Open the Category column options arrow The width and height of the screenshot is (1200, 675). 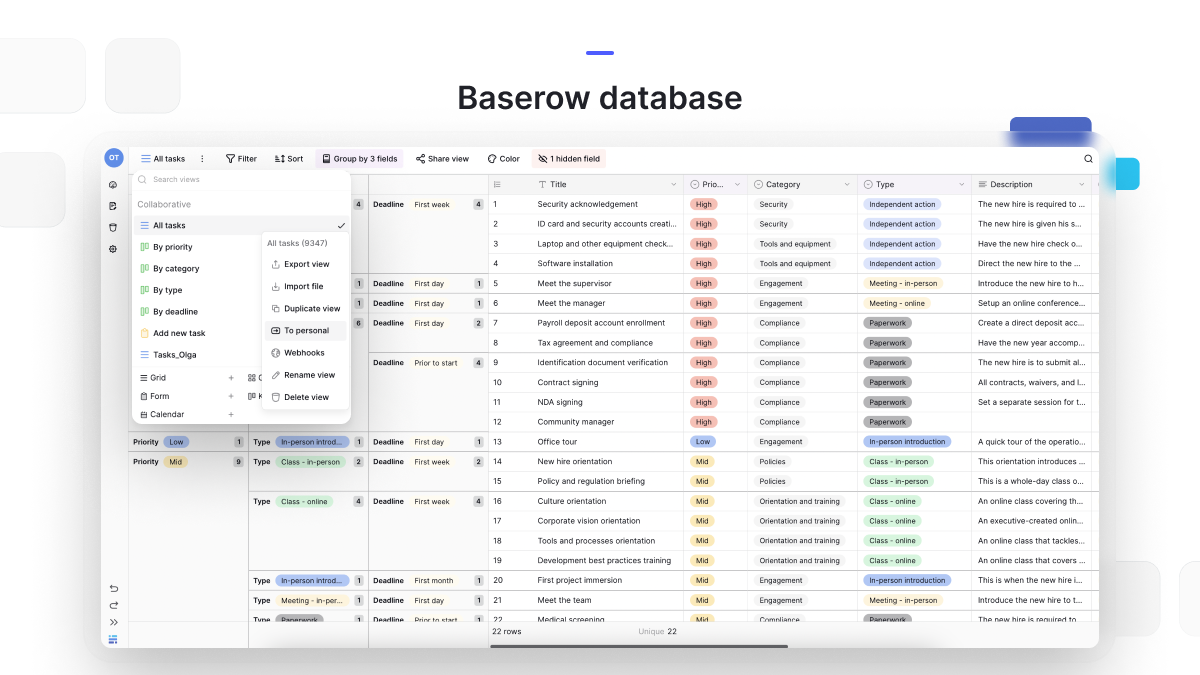point(848,184)
